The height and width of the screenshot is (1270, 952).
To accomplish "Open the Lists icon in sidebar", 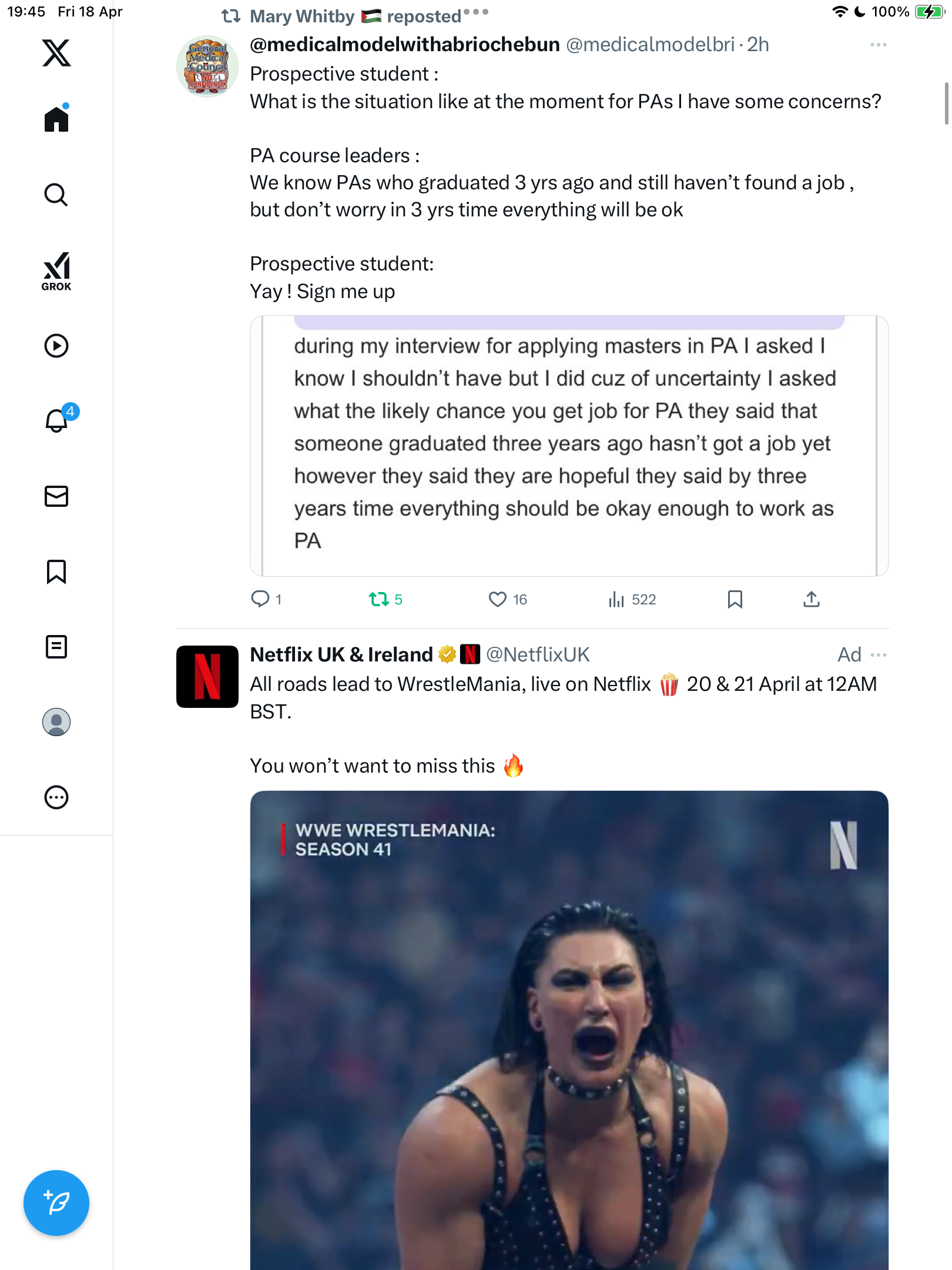I will tap(56, 647).
